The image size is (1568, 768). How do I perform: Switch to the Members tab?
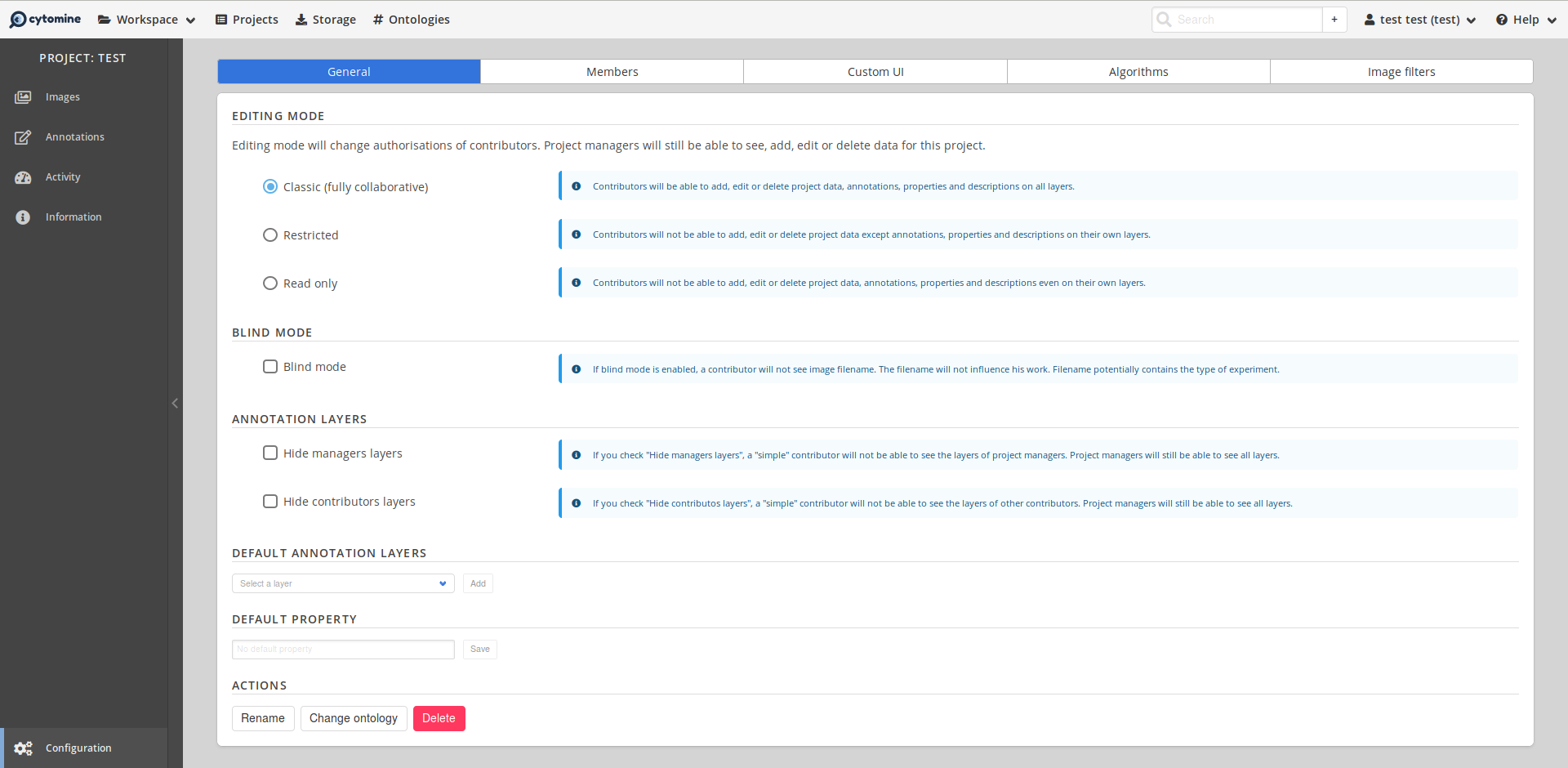[611, 71]
